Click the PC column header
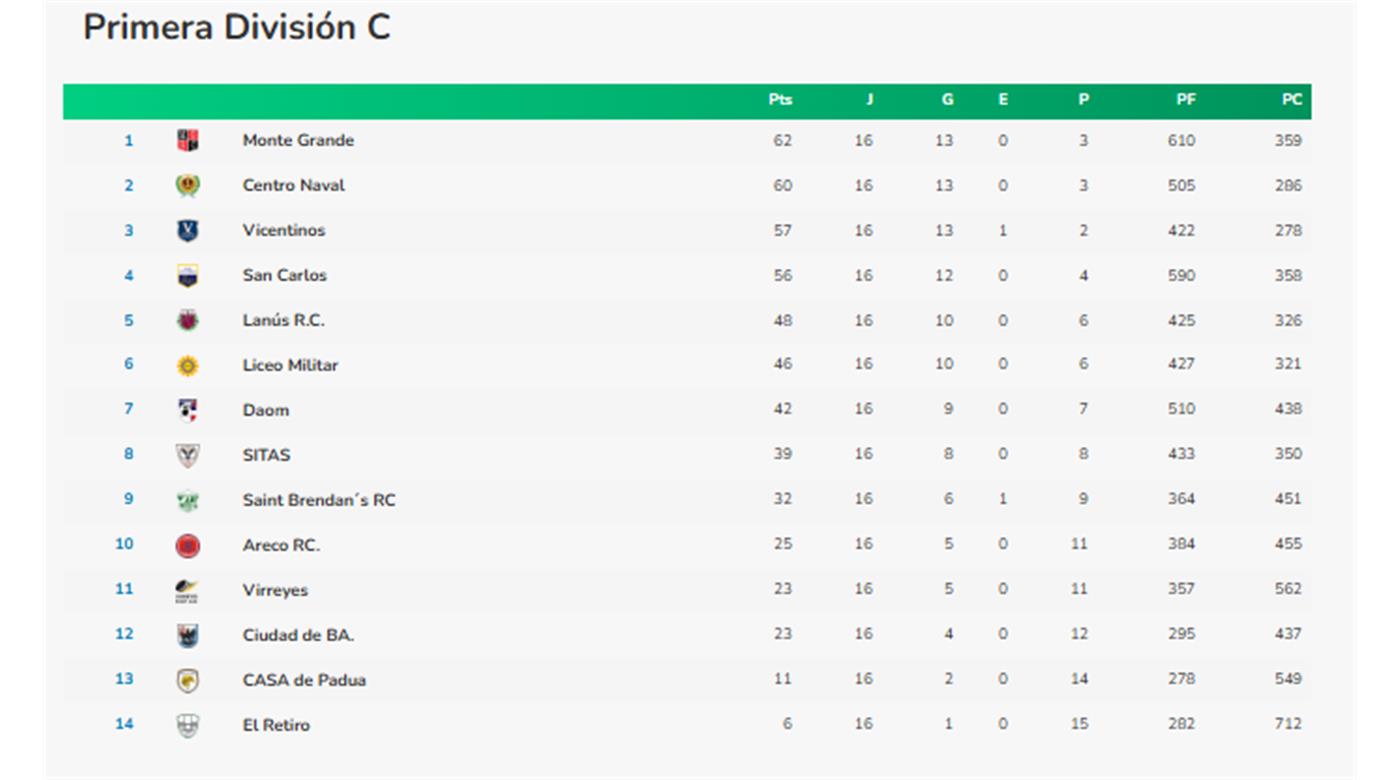This screenshot has height=780, width=1400. point(1292,100)
